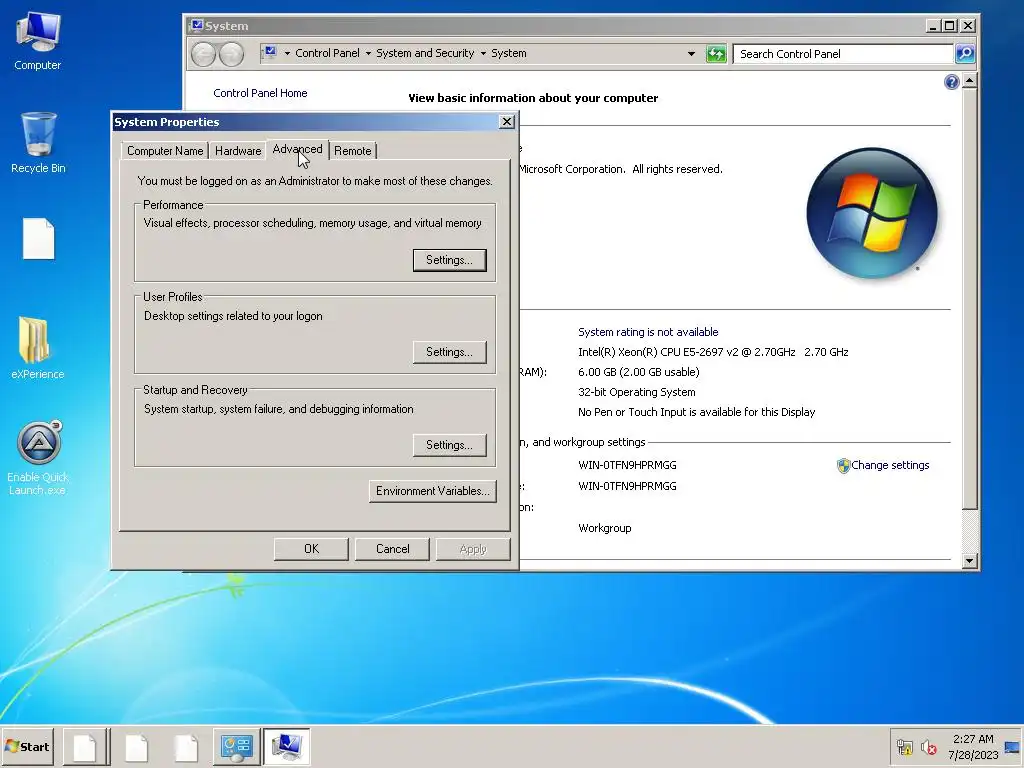The image size is (1024, 768).
Task: Click the Refresh button beside address bar
Action: pos(716,54)
